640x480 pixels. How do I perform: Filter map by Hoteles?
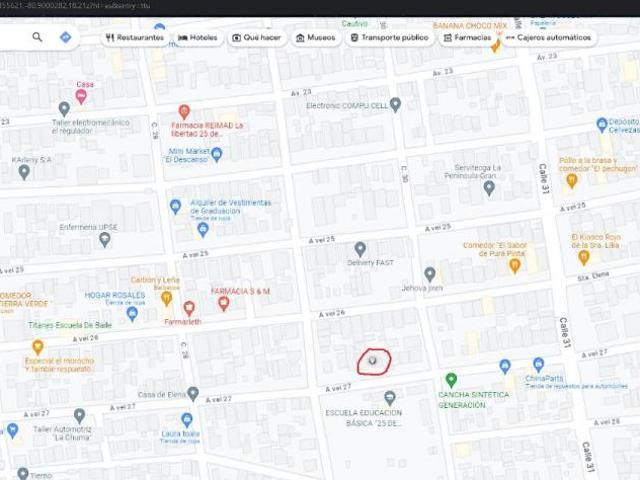point(197,38)
